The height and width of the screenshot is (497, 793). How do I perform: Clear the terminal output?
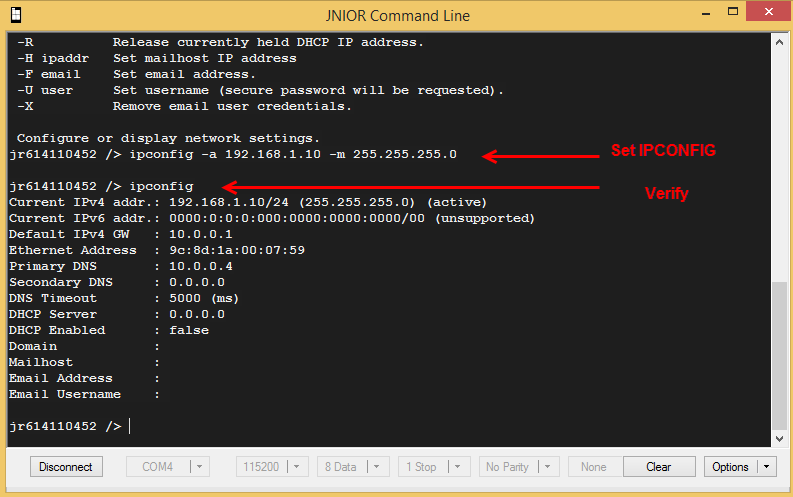[x=659, y=467]
